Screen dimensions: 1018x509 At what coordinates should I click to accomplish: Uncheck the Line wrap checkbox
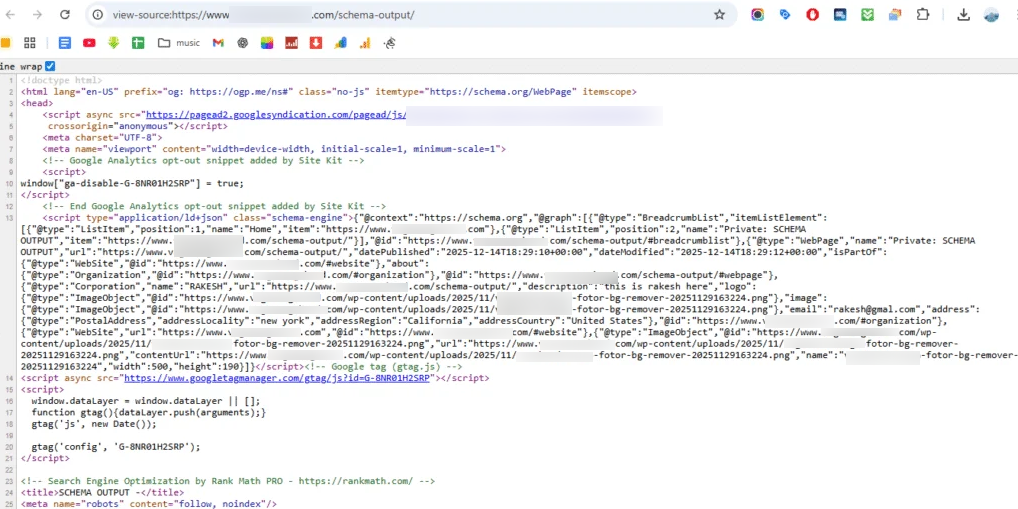pos(50,66)
